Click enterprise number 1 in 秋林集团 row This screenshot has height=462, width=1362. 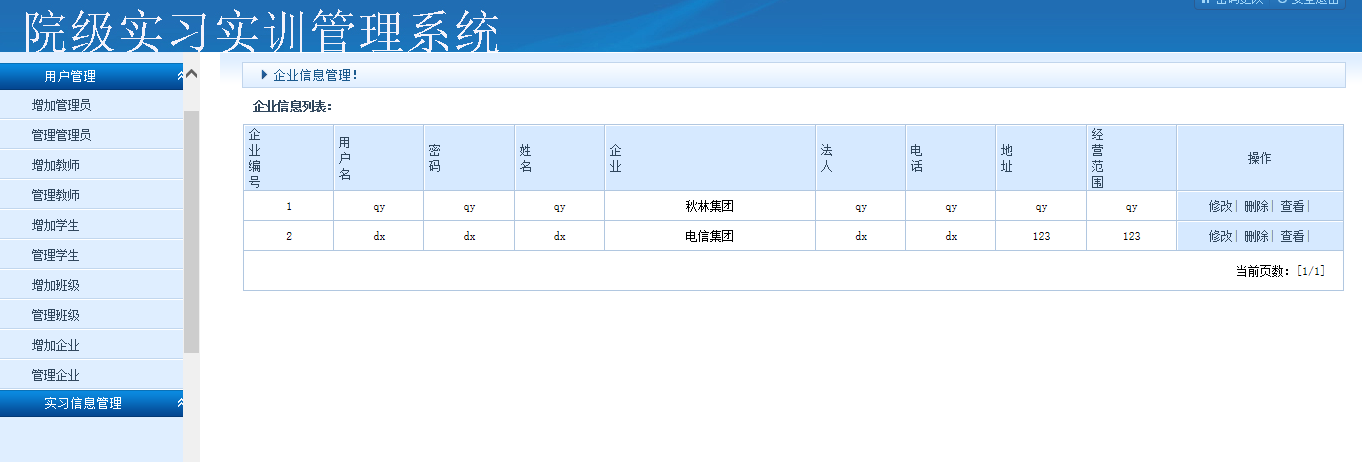(289, 206)
